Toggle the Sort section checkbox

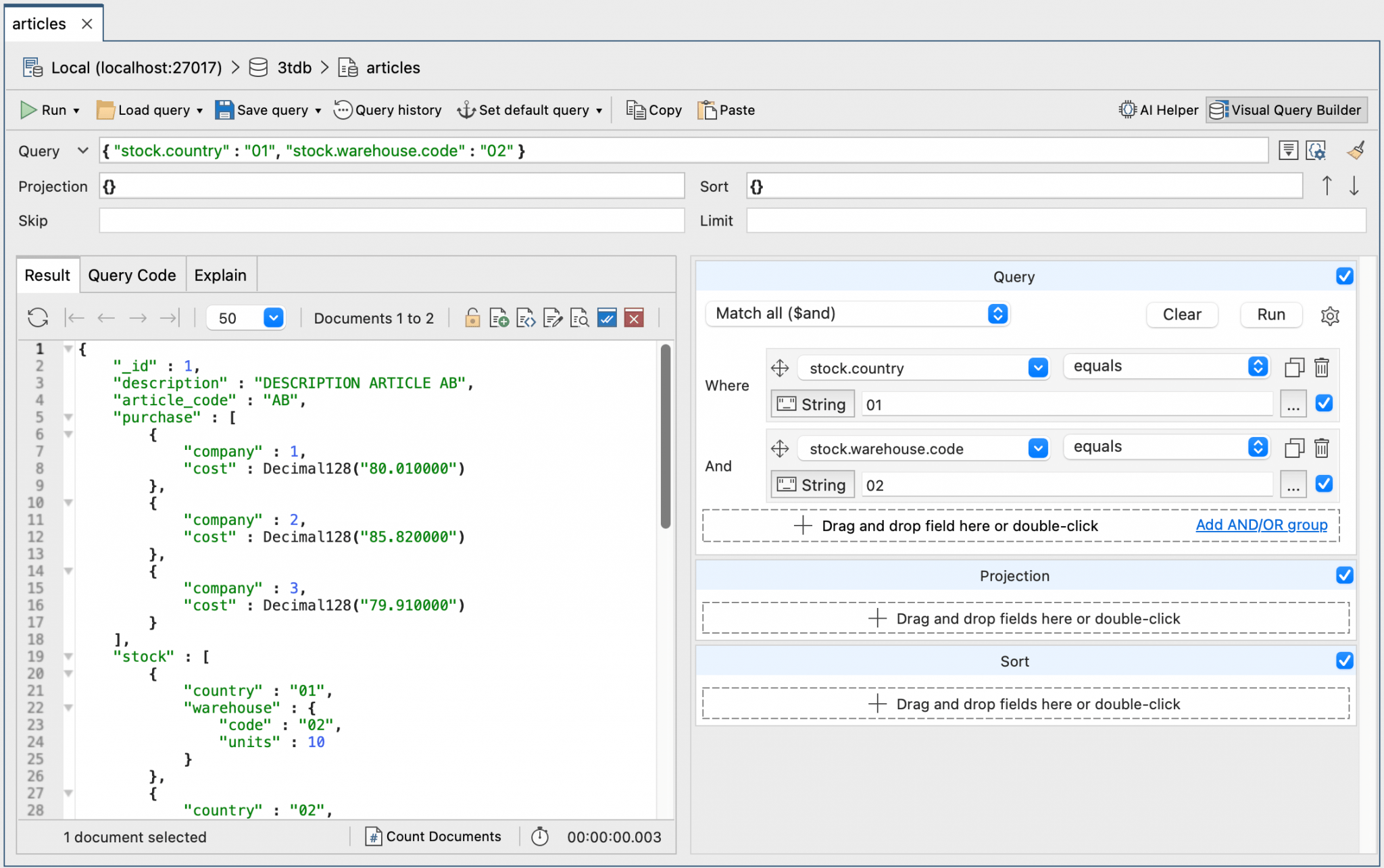click(x=1344, y=661)
